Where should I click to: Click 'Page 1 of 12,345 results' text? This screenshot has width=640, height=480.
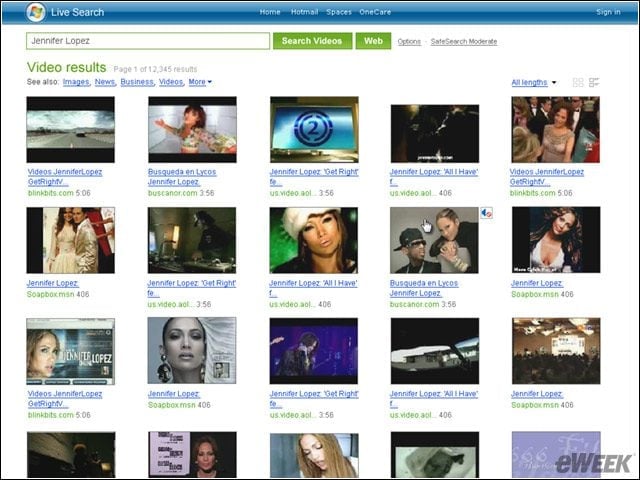pyautogui.click(x=155, y=69)
